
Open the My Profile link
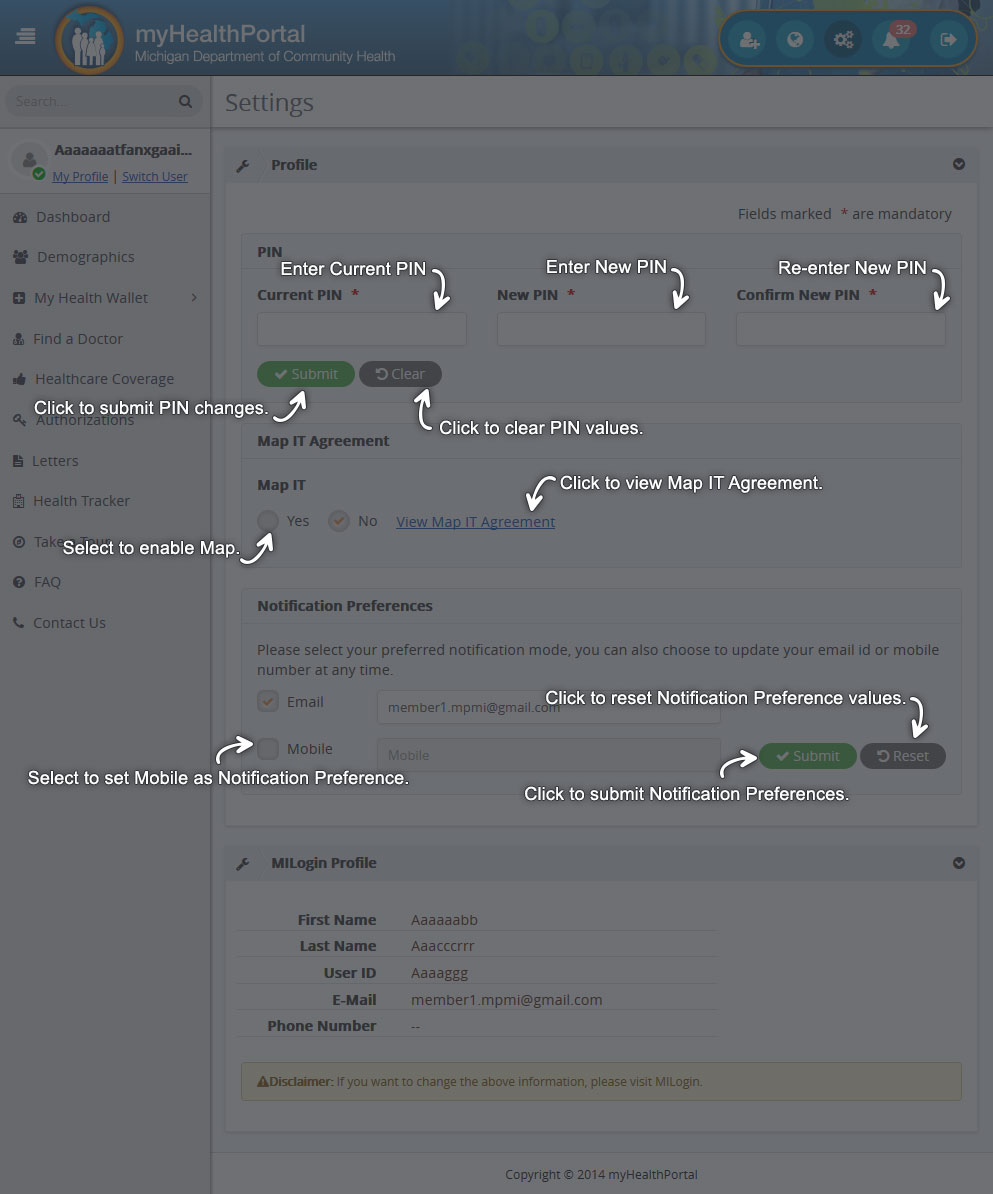[x=80, y=177]
